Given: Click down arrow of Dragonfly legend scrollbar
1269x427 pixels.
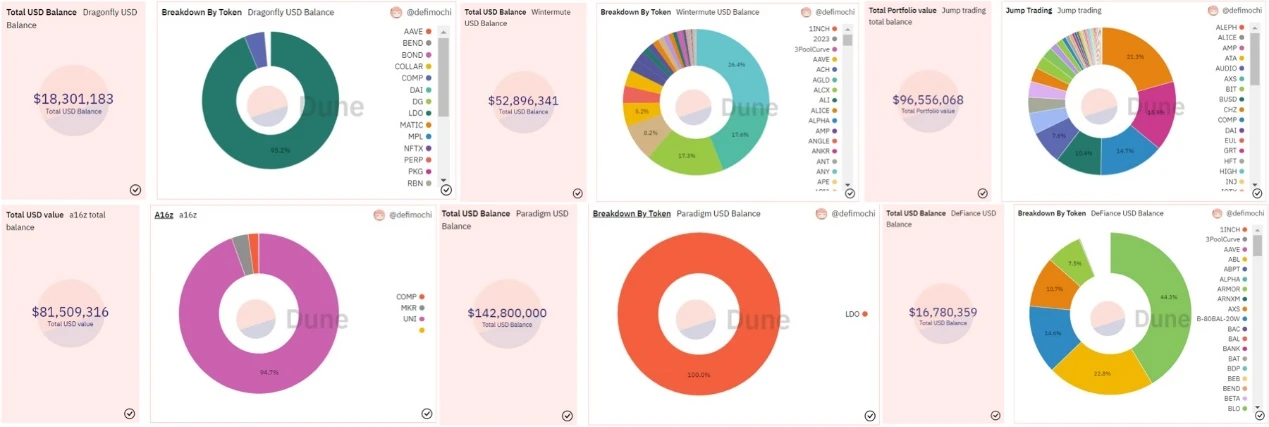Looking at the screenshot, I should tap(443, 179).
